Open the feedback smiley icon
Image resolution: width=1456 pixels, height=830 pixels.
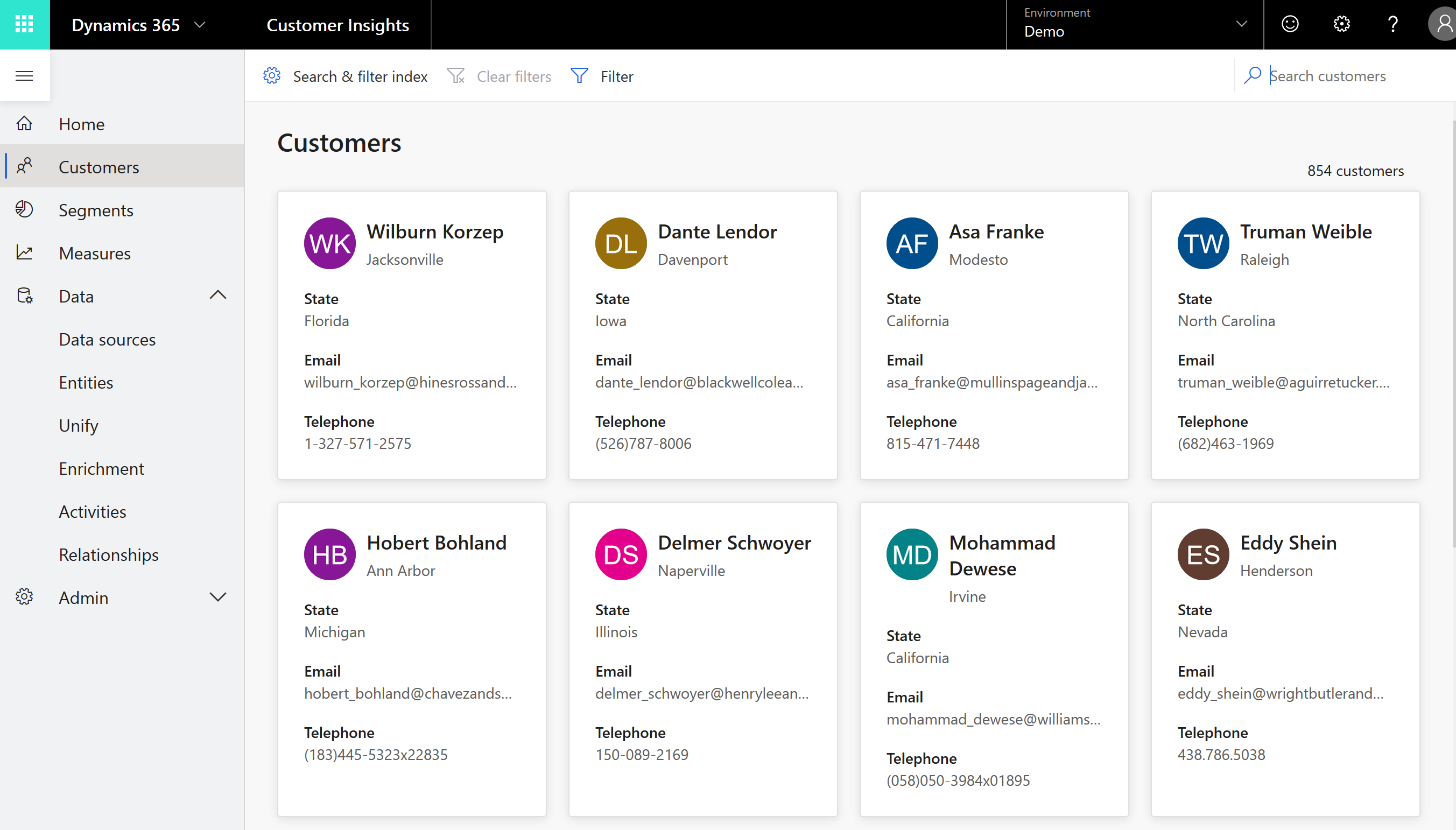tap(1290, 25)
